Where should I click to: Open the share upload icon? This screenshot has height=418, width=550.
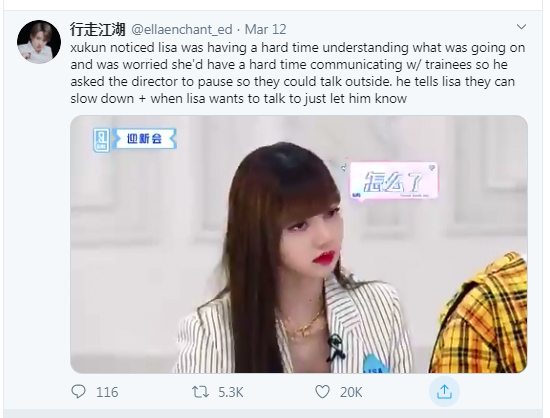pos(444,391)
